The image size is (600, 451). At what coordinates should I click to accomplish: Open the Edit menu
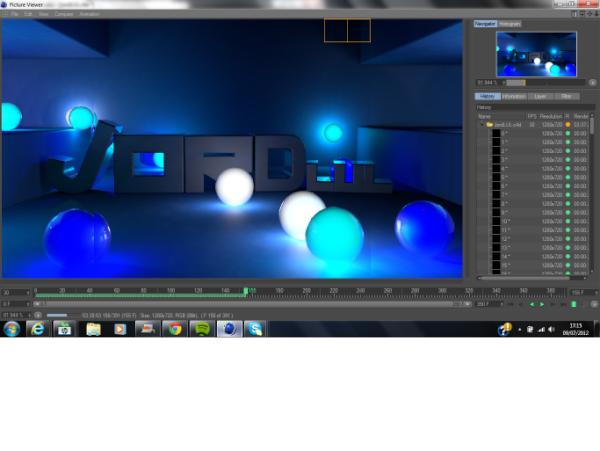pos(28,14)
